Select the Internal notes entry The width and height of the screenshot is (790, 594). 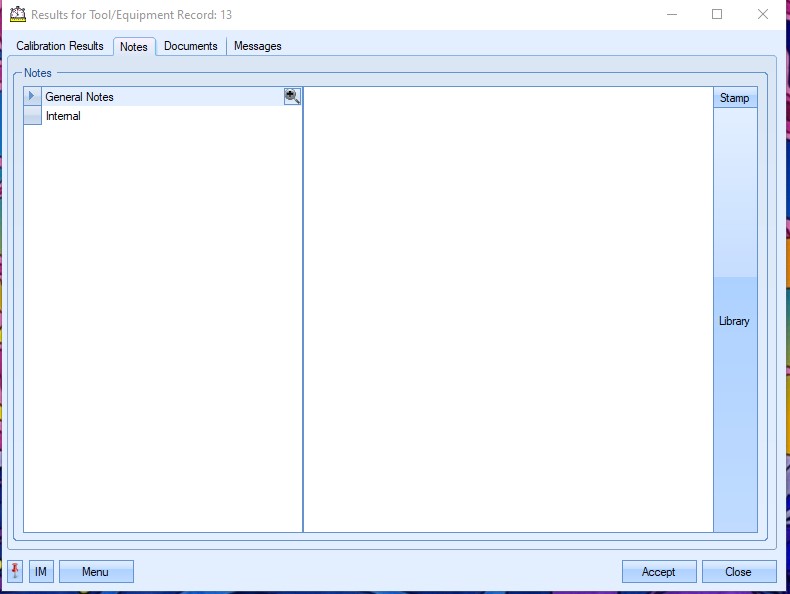171,115
